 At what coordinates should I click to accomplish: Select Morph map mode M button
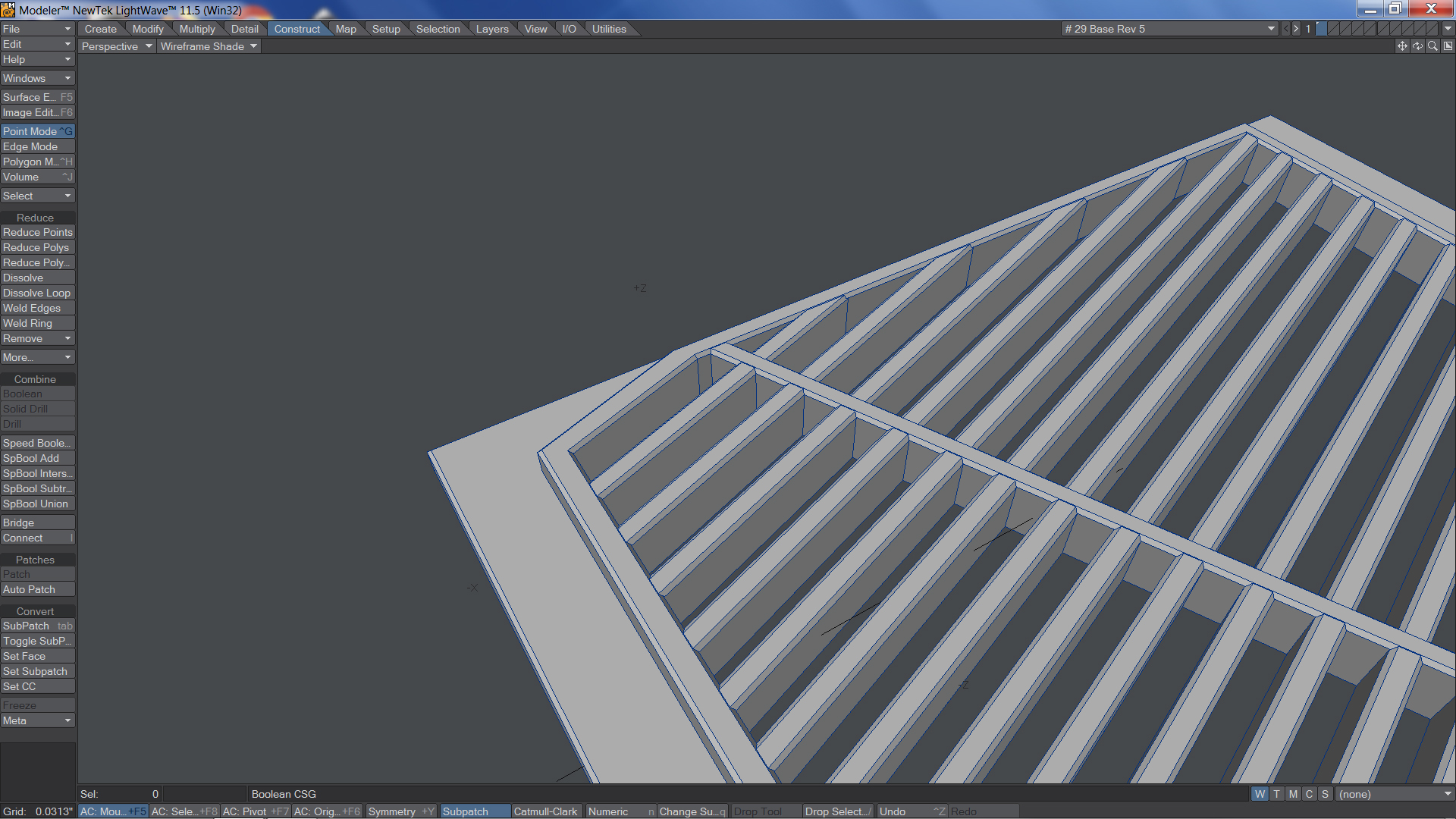1293,794
